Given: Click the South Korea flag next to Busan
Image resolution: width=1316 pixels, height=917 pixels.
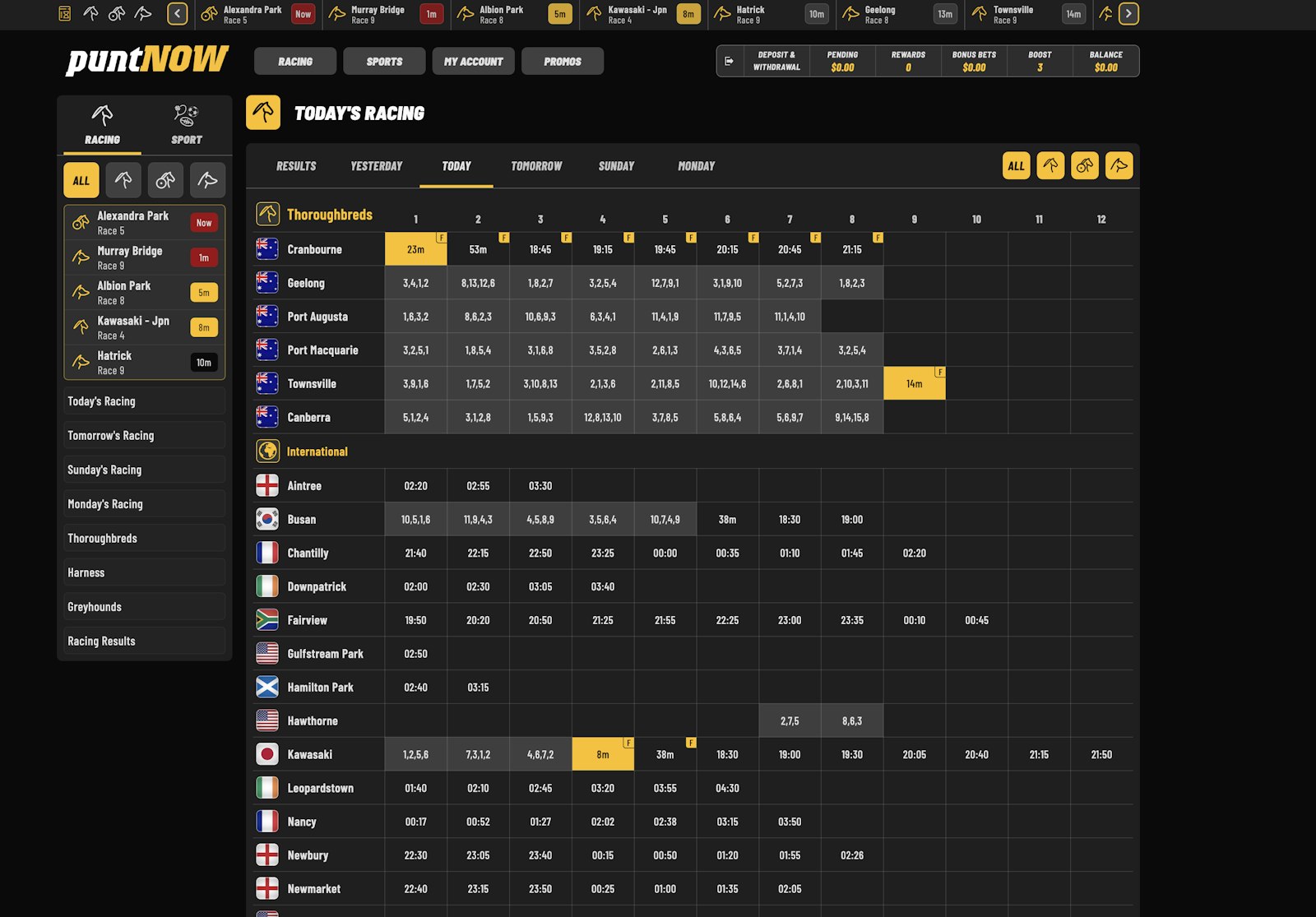Looking at the screenshot, I should pos(267,520).
